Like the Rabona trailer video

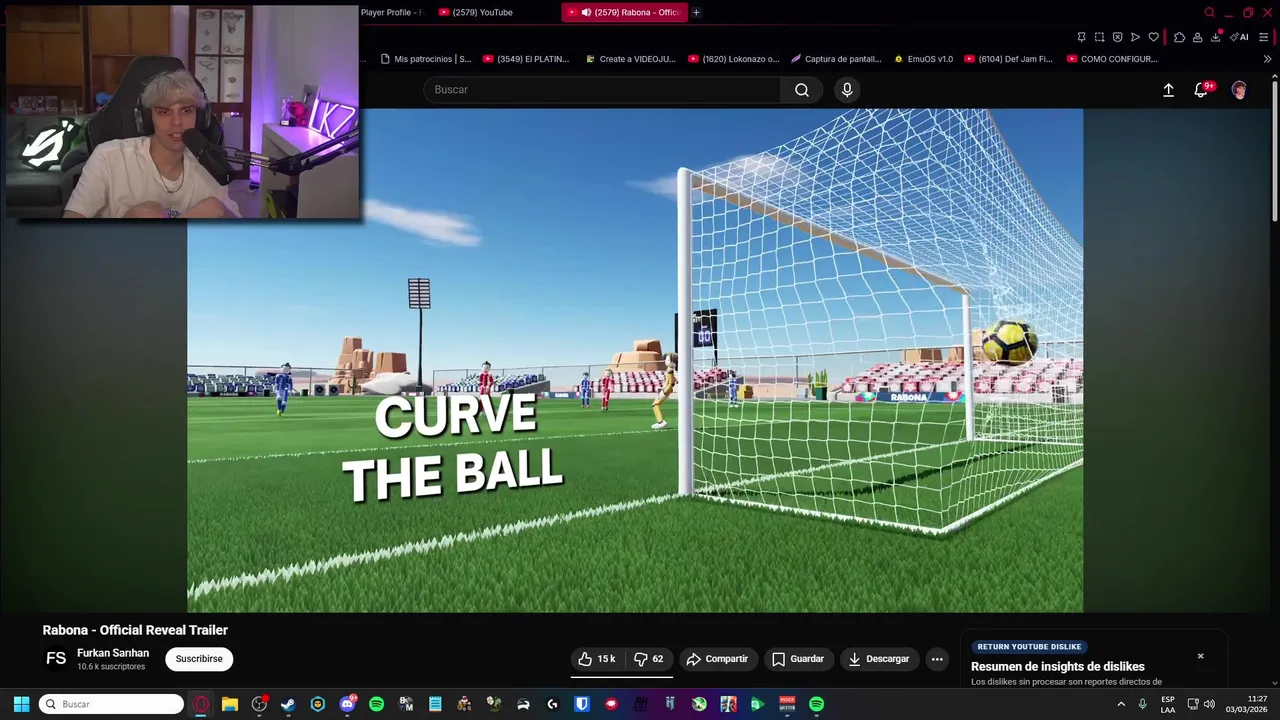598,659
